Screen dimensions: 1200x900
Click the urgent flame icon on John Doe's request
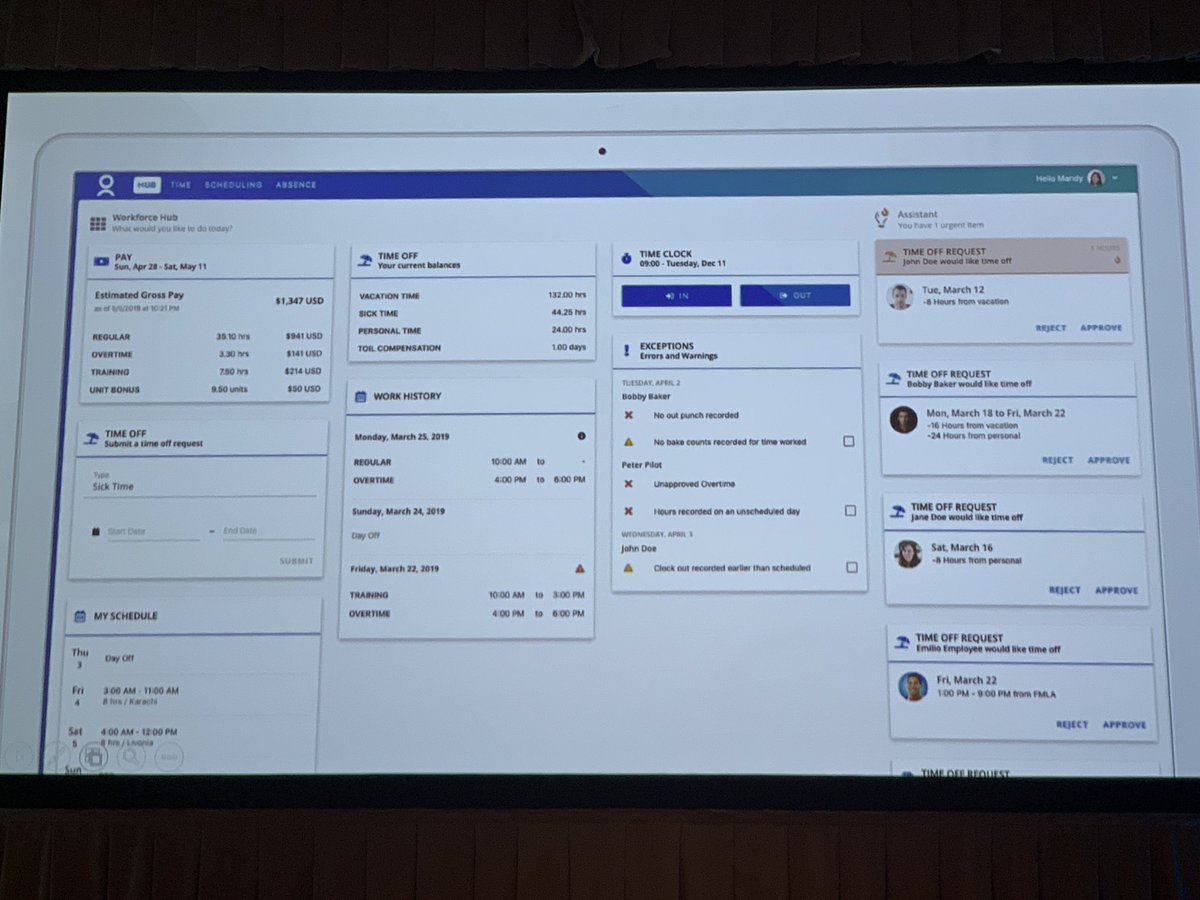[1117, 260]
